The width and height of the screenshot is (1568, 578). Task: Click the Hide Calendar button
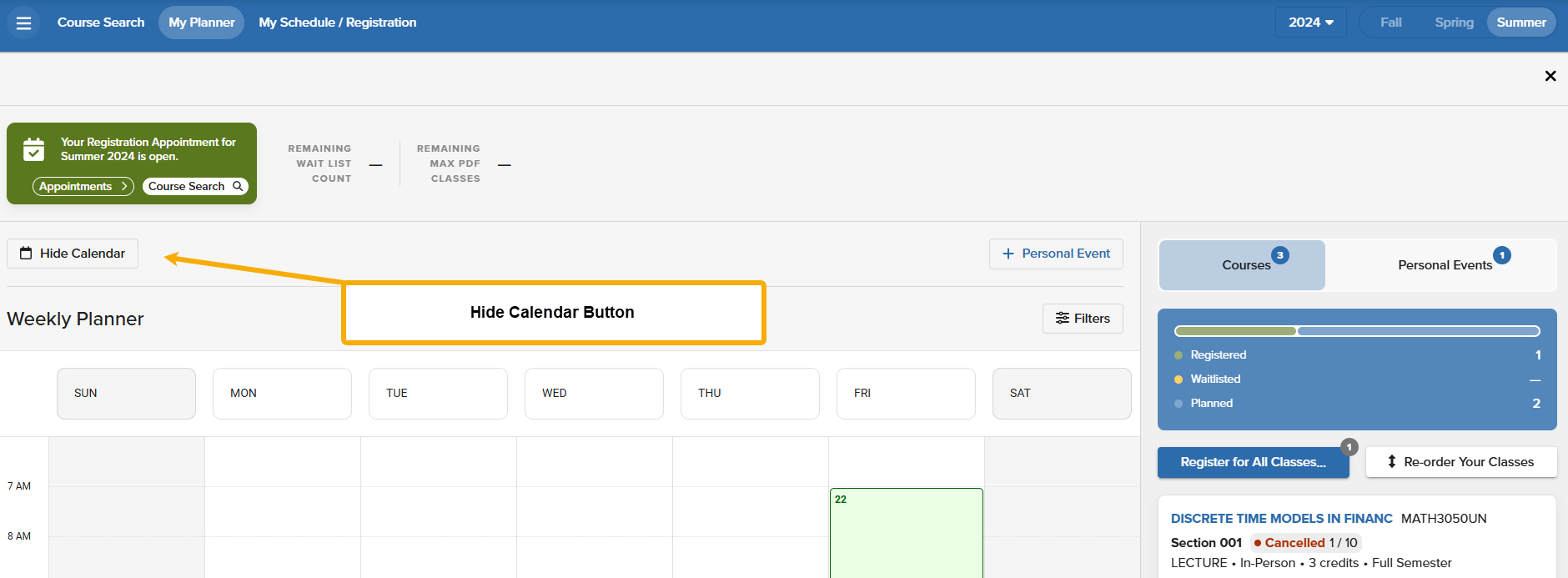[73, 254]
